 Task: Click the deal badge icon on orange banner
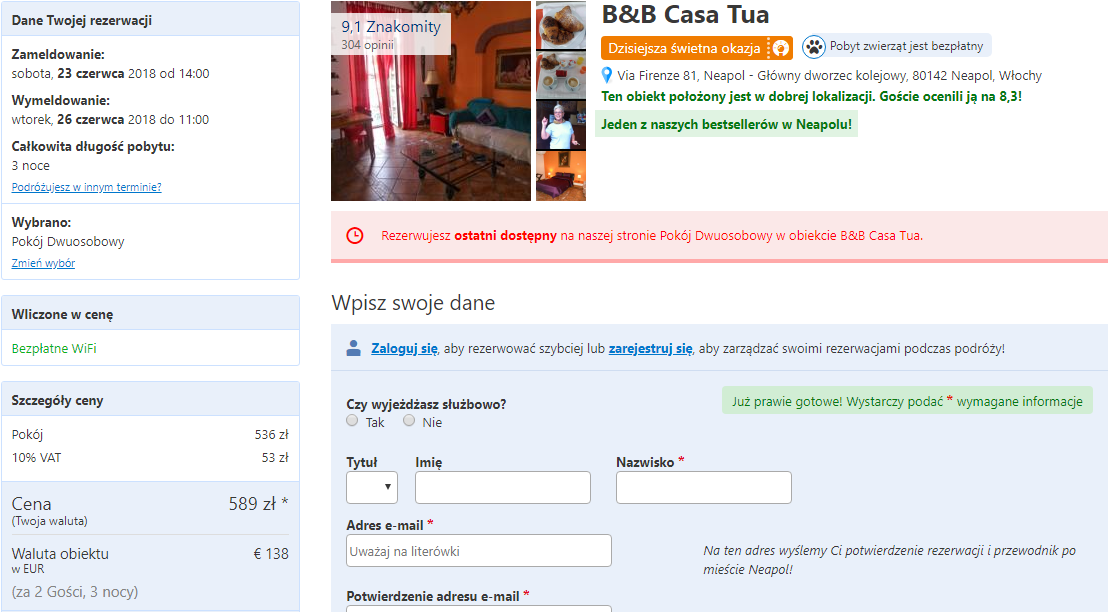pyautogui.click(x=780, y=48)
